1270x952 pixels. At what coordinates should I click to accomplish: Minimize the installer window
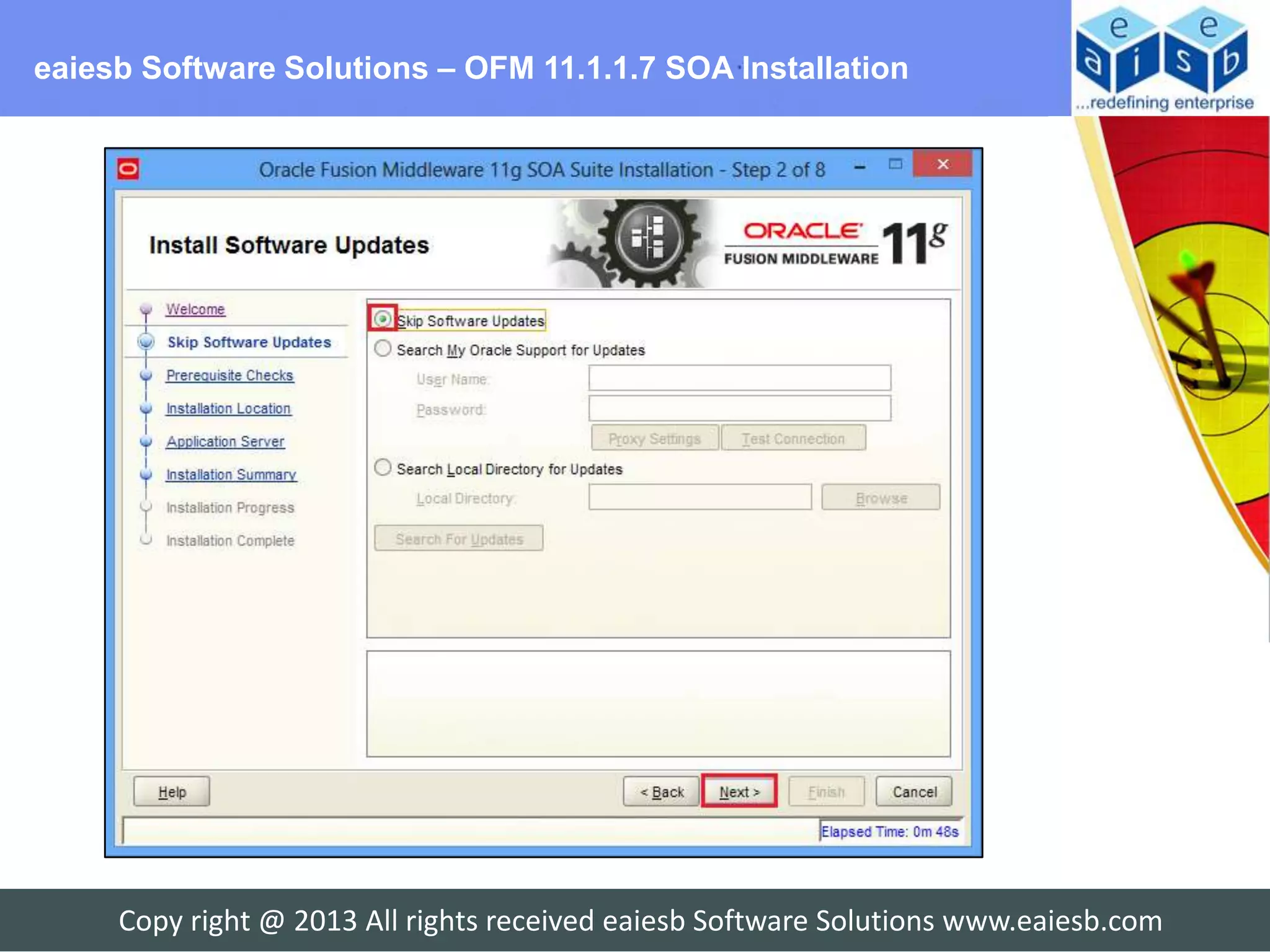[859, 166]
